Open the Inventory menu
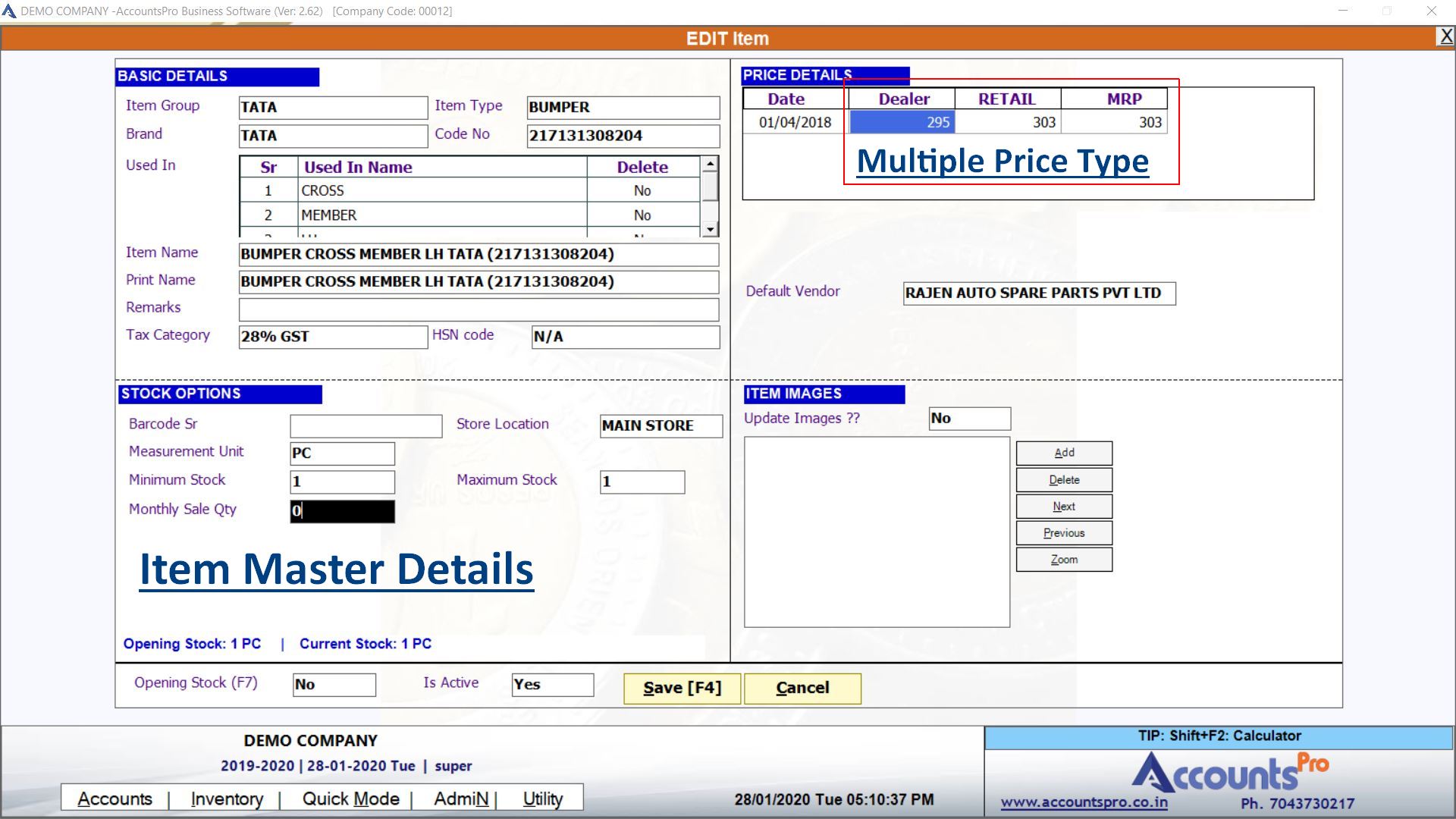Viewport: 1456px width, 819px height. tap(227, 799)
